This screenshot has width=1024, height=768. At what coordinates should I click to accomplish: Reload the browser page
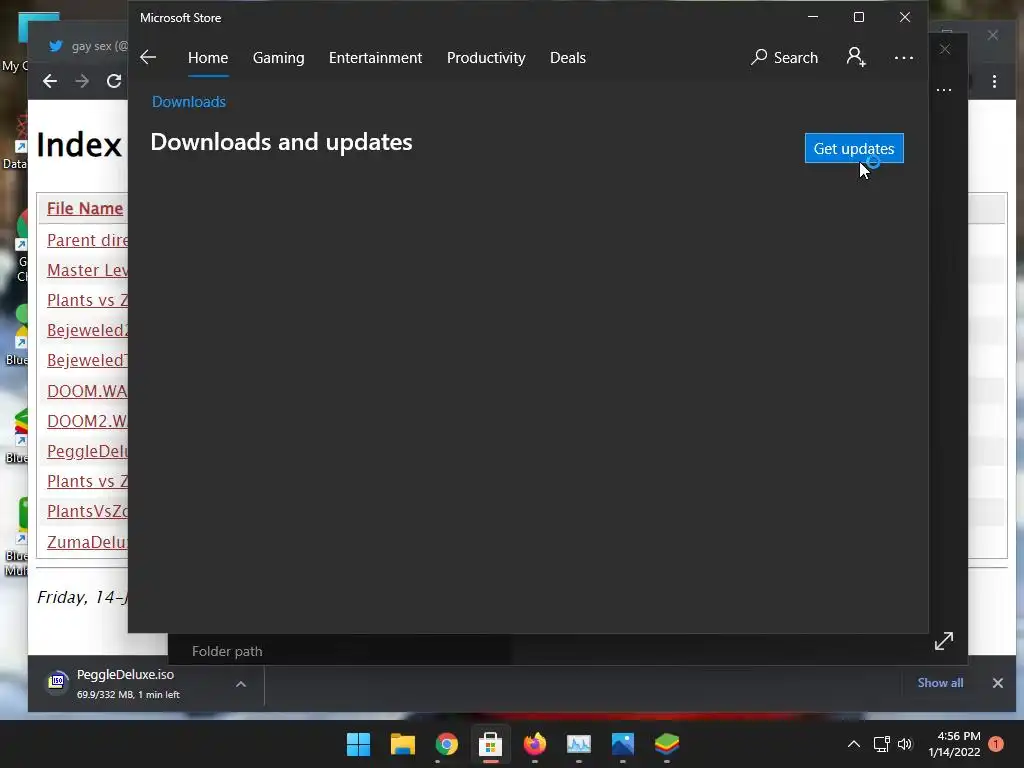click(x=114, y=81)
